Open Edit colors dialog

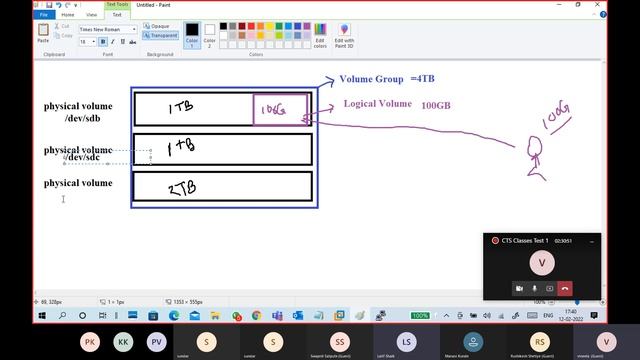(320, 36)
